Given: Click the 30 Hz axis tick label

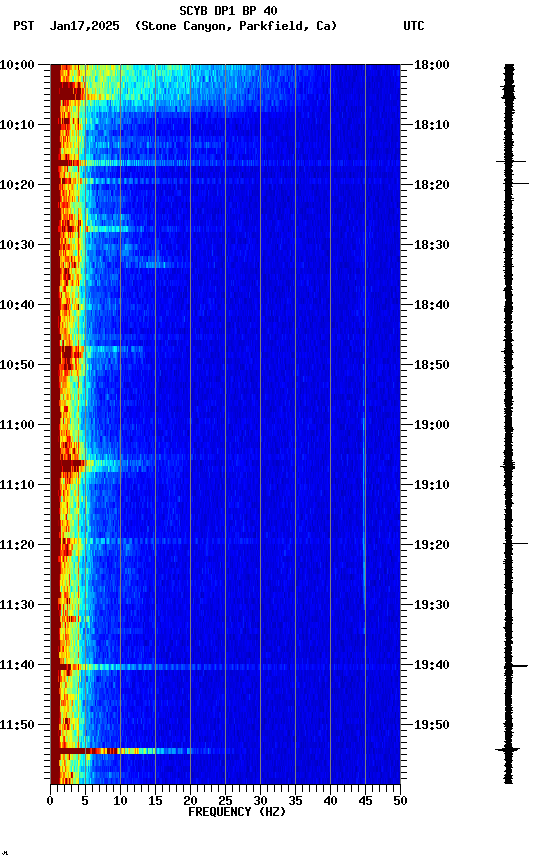Looking at the screenshot, I should tap(260, 801).
